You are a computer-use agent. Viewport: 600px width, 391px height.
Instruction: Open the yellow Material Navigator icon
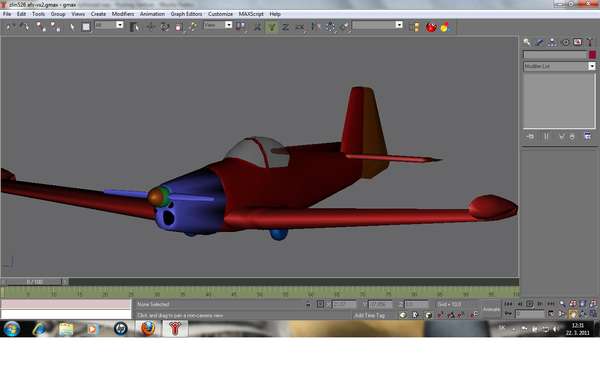(445, 27)
